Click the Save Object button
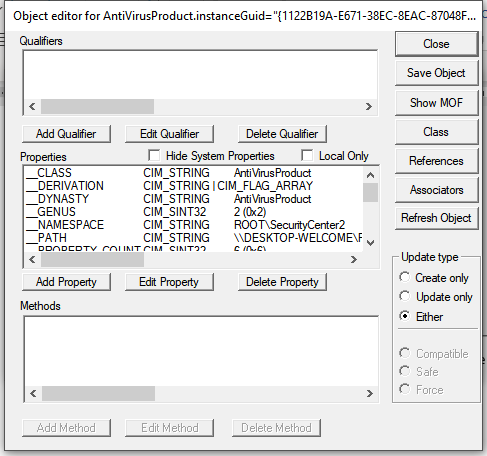This screenshot has height=456, width=487. point(436,73)
